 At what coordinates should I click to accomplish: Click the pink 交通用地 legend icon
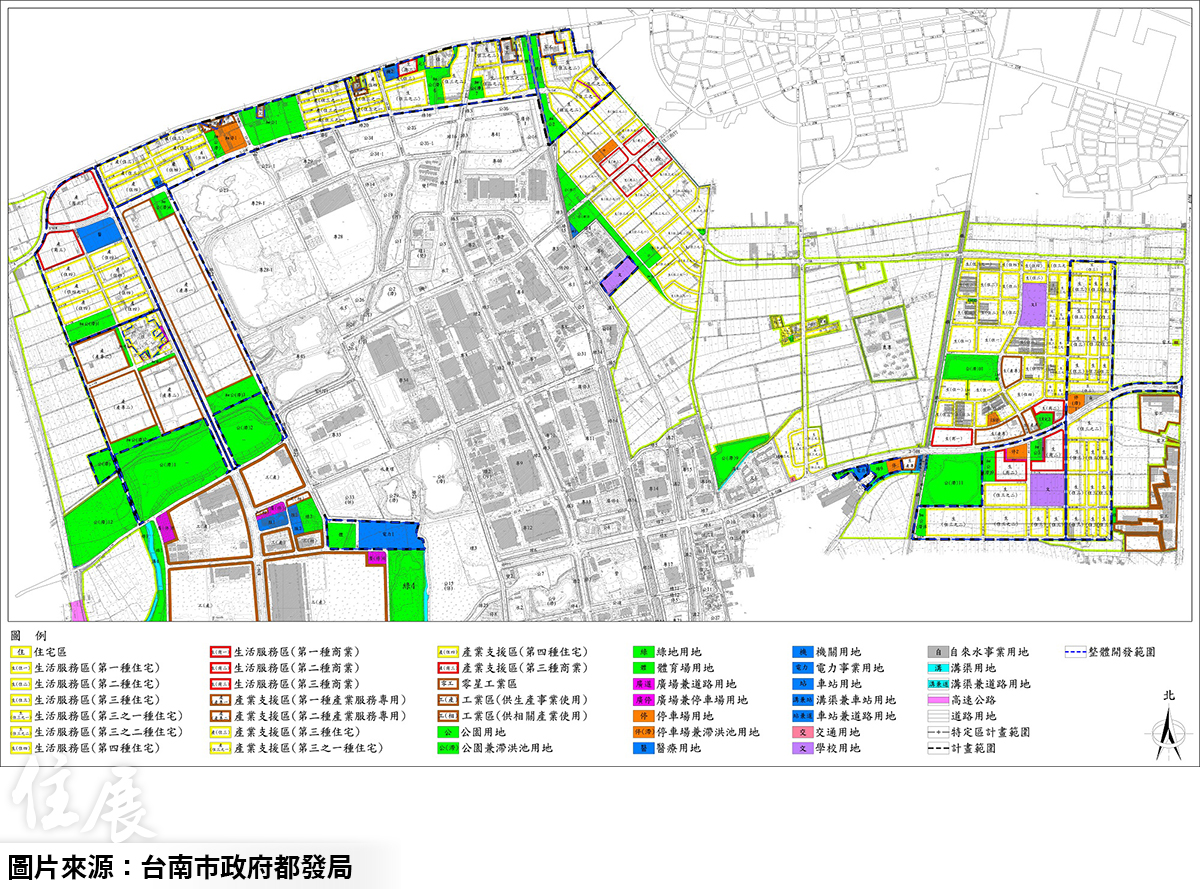[801, 732]
